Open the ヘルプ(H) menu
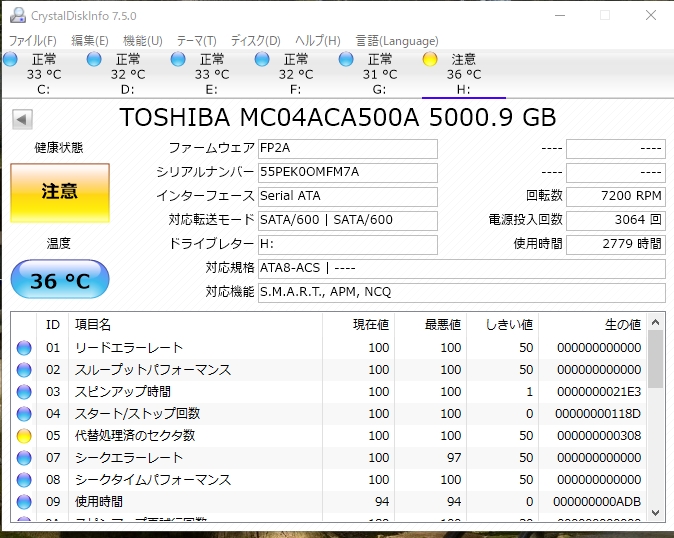Image resolution: width=674 pixels, height=538 pixels. click(318, 41)
